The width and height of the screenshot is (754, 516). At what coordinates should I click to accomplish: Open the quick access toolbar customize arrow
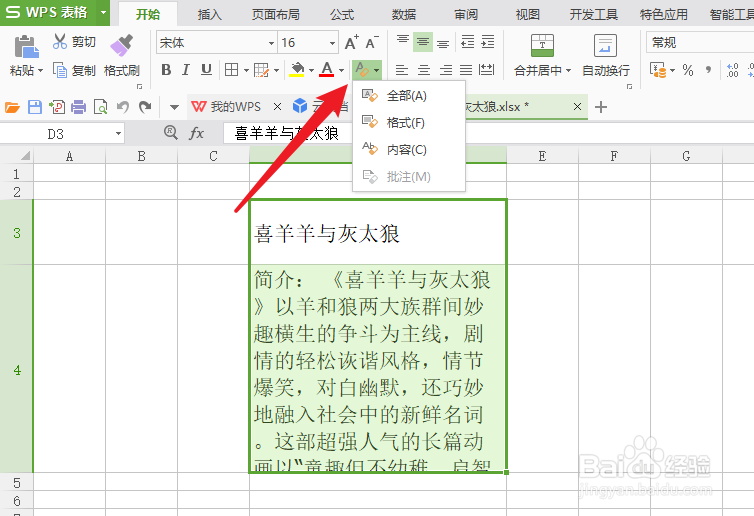[174, 107]
